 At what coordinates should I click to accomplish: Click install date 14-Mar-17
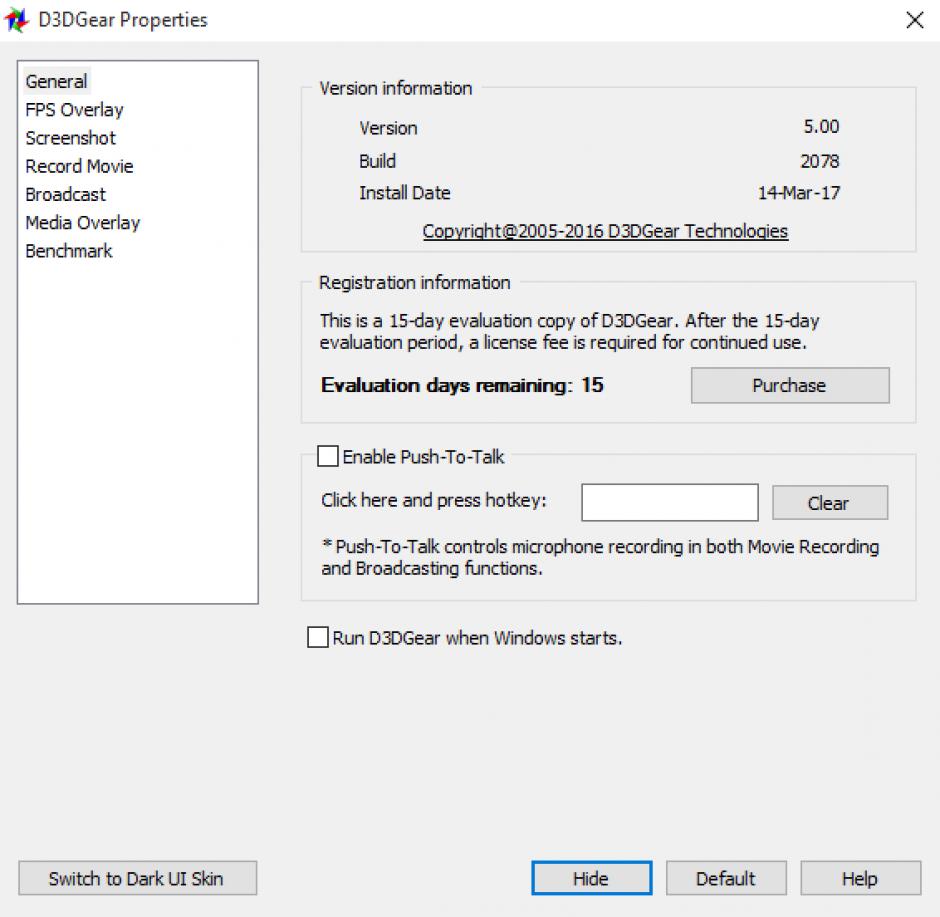799,193
